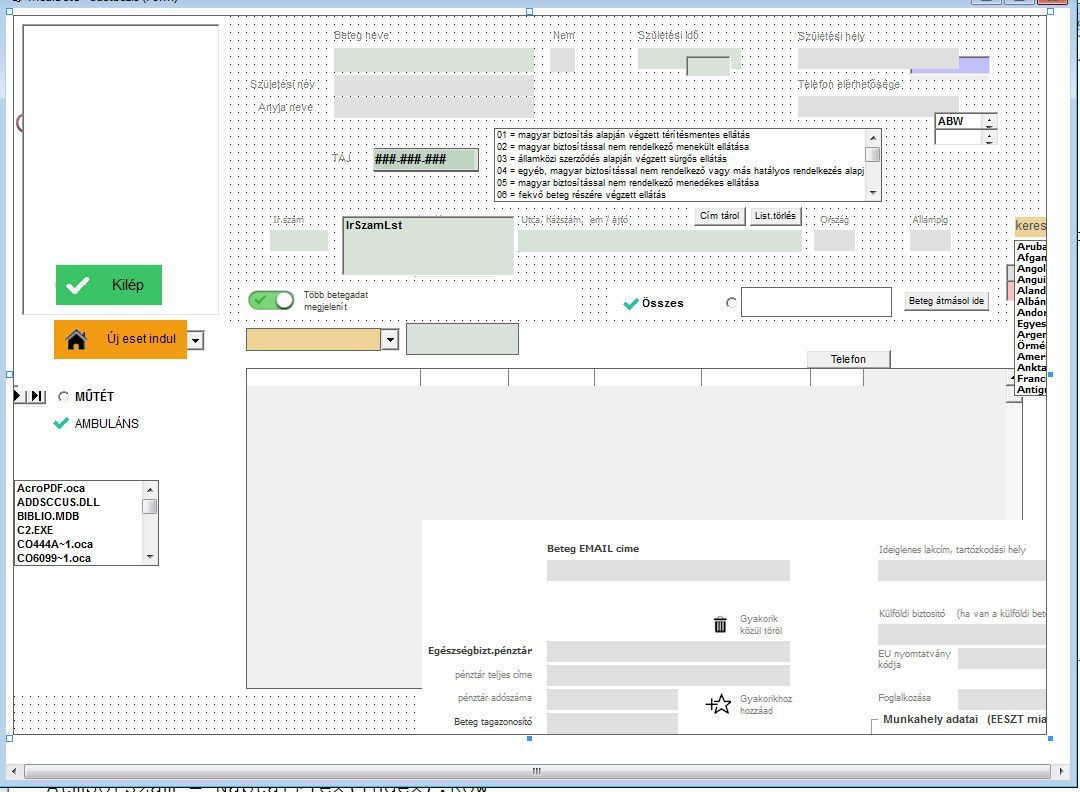Click the trash icon for Gyakorik közül töröl
This screenshot has height=792, width=1080.
pos(720,623)
